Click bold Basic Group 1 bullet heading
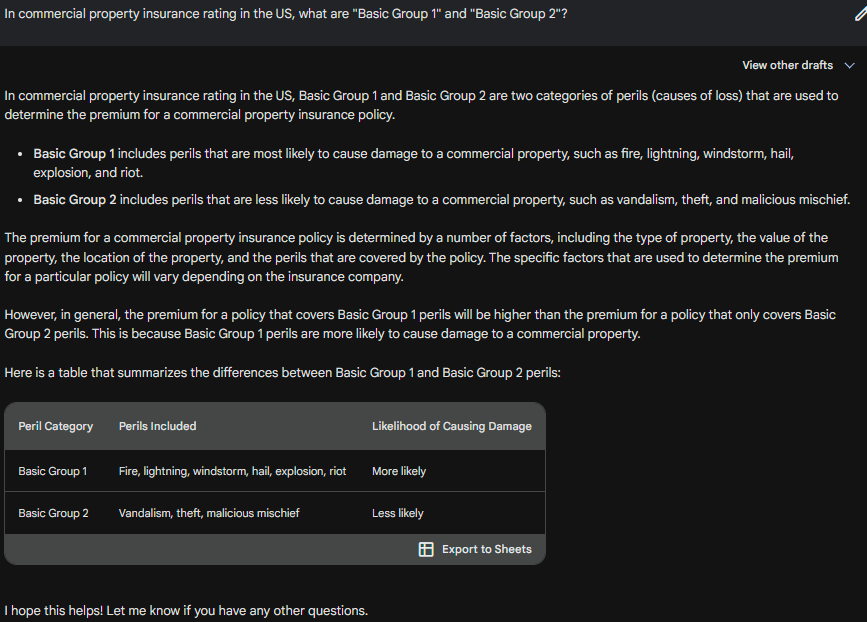Viewport: 867px width, 622px height. (74, 154)
